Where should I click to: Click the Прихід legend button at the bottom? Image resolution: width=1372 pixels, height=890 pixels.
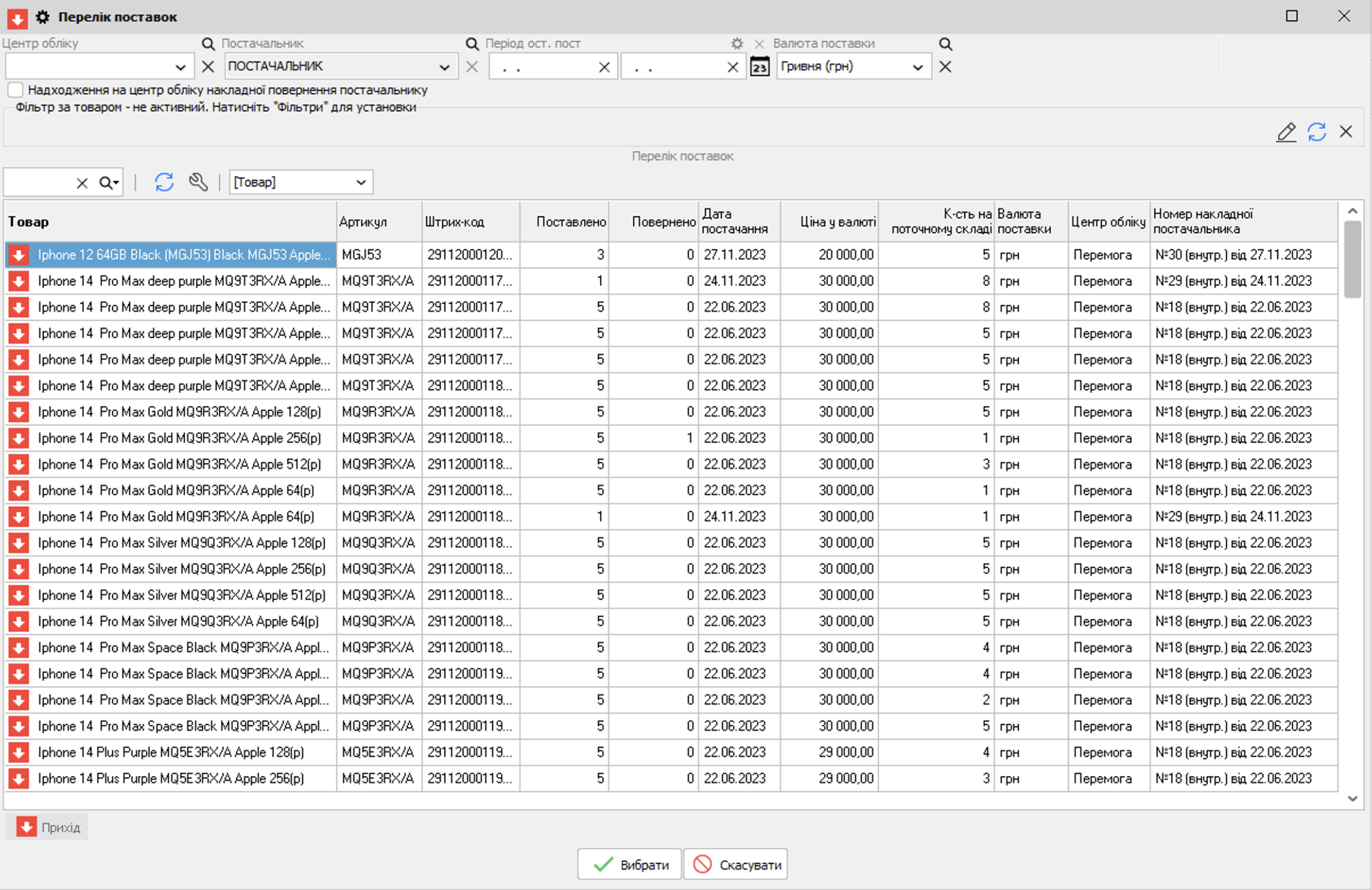pyautogui.click(x=48, y=828)
